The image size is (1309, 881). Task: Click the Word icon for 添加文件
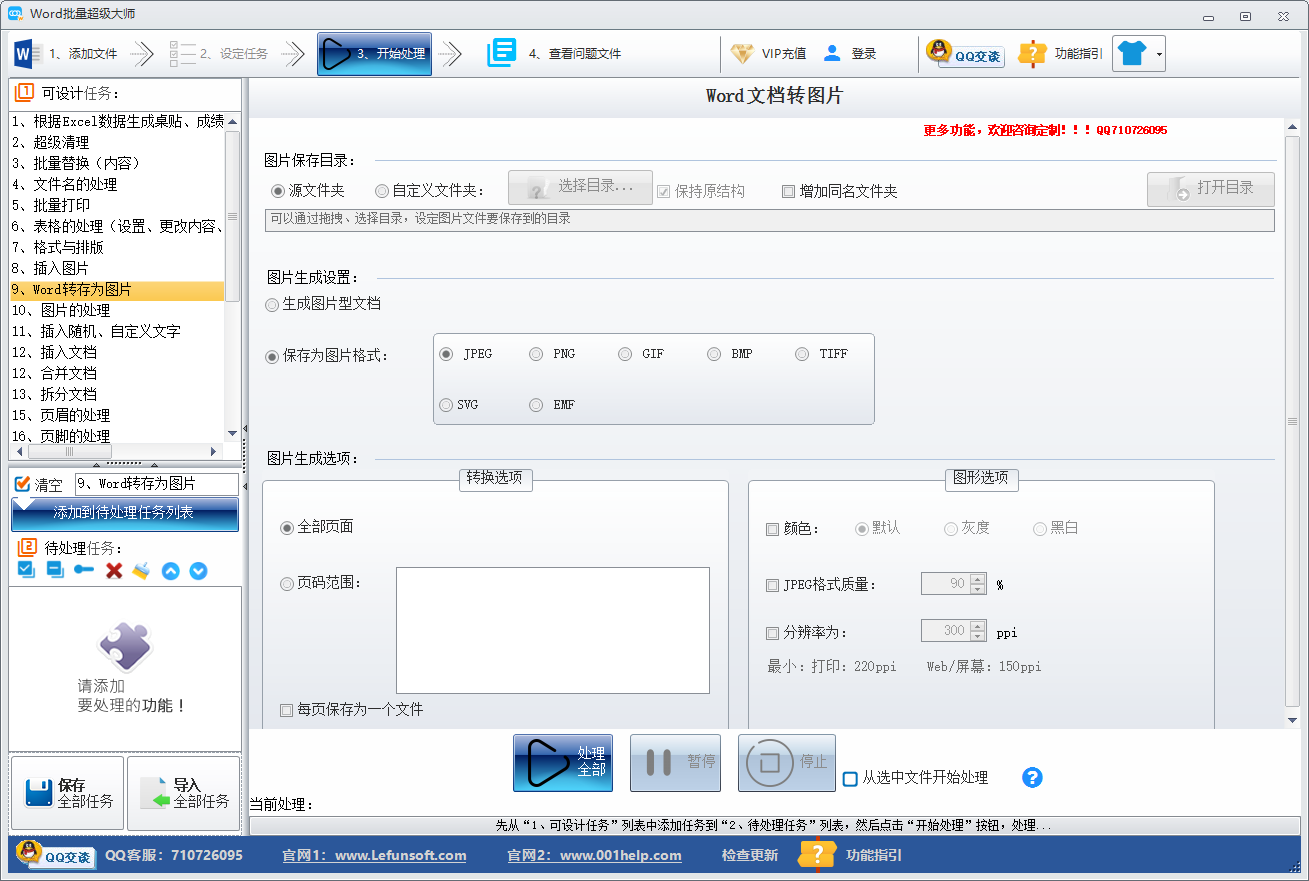coord(26,53)
